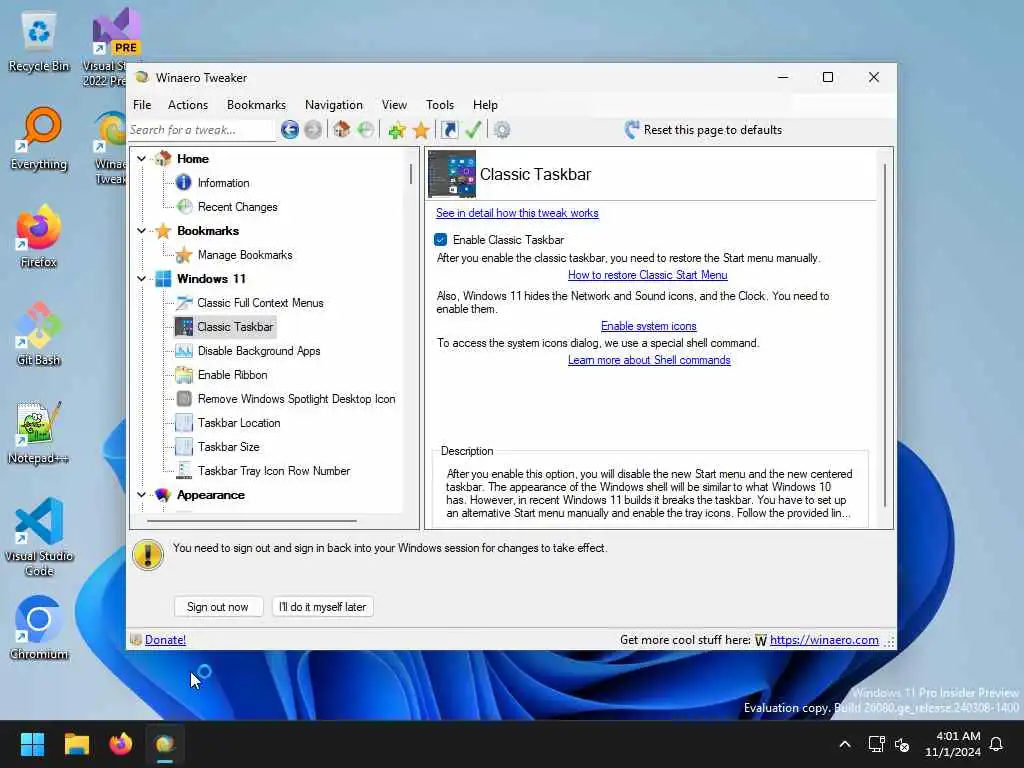Select the Information tree item
Viewport: 1024px width, 768px height.
[x=223, y=183]
